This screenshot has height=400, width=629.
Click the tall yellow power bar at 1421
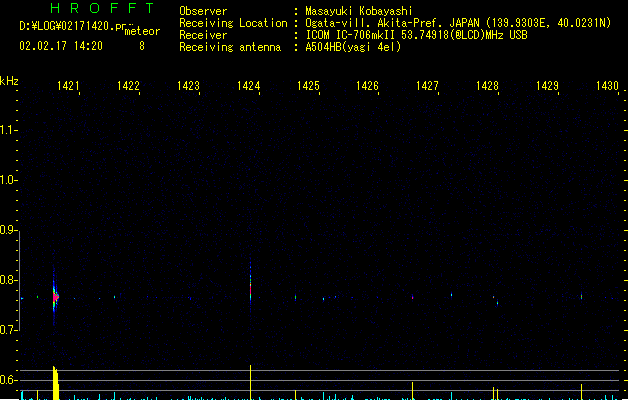(x=56, y=383)
